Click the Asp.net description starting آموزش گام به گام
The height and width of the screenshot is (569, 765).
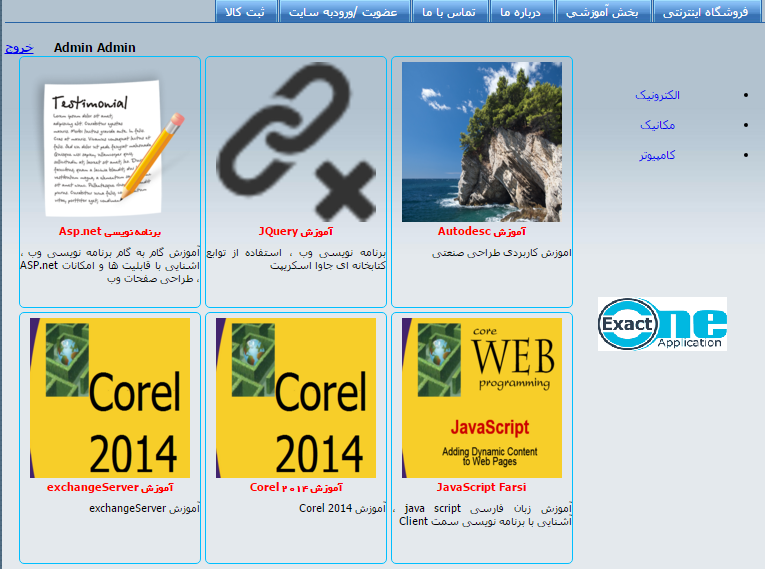click(x=110, y=266)
